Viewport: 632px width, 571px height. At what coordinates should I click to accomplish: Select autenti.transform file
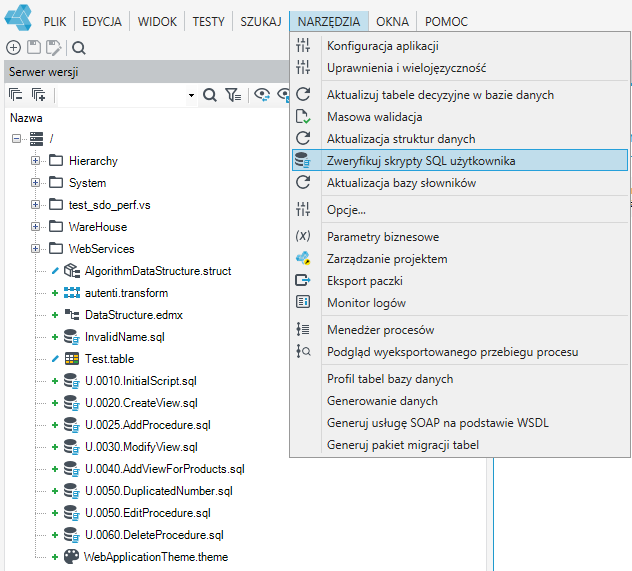126,293
